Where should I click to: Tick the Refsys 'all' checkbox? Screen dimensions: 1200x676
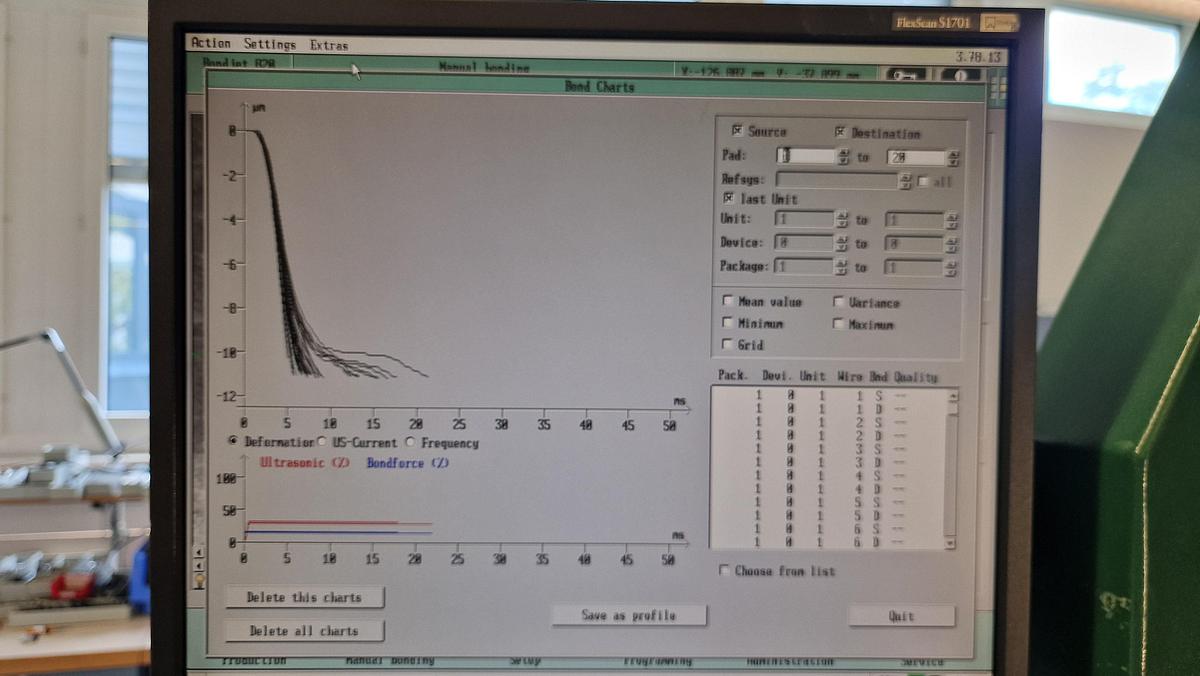pyautogui.click(x=923, y=181)
